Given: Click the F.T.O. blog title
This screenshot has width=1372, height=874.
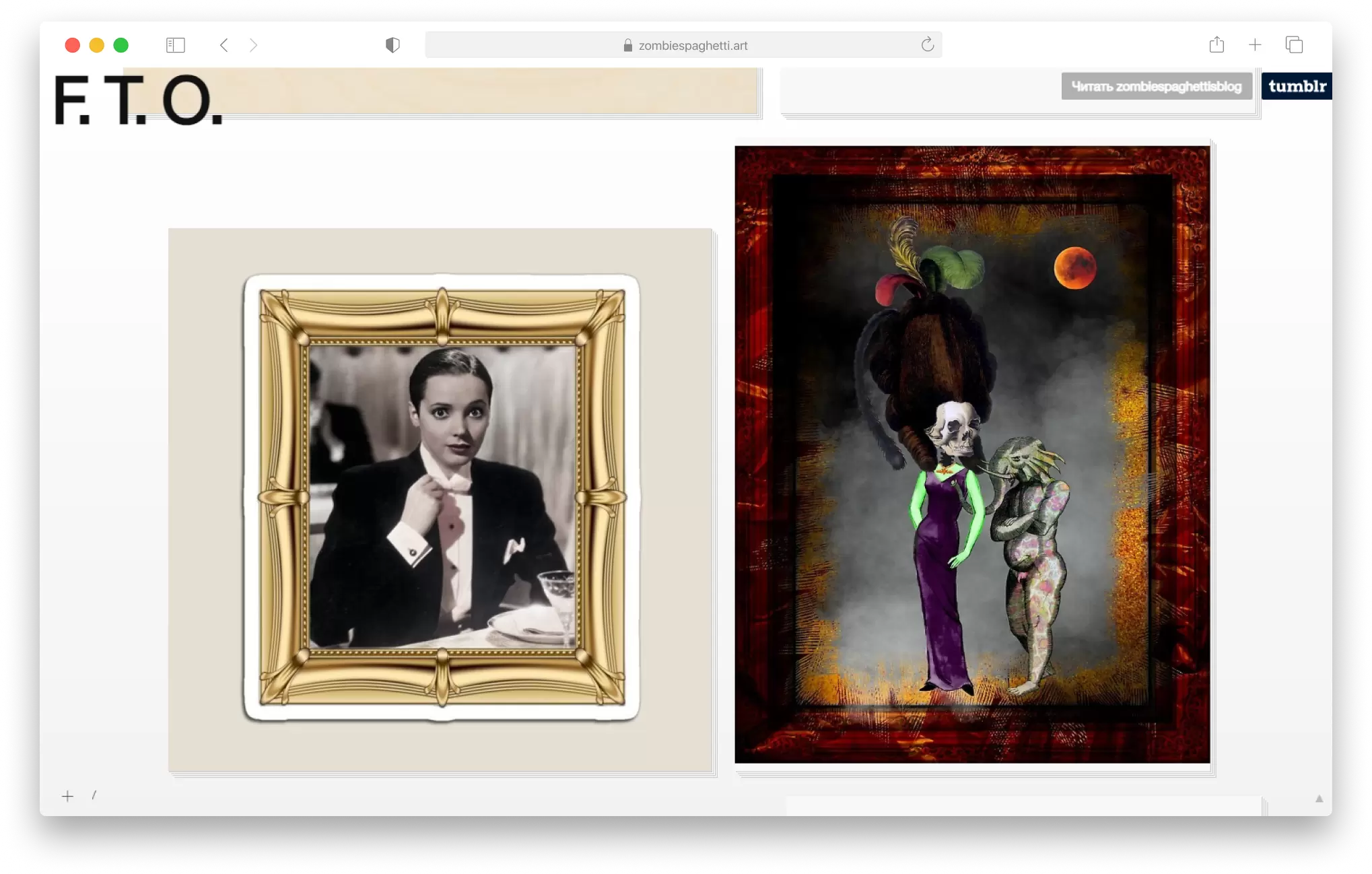Looking at the screenshot, I should [x=138, y=100].
